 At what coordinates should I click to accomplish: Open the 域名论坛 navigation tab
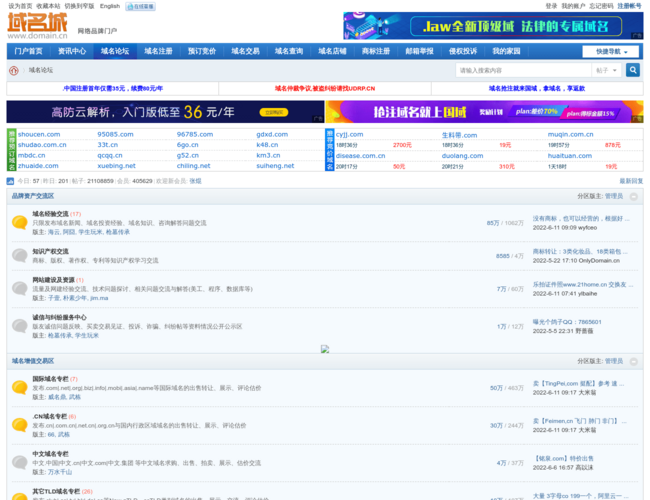pos(115,51)
